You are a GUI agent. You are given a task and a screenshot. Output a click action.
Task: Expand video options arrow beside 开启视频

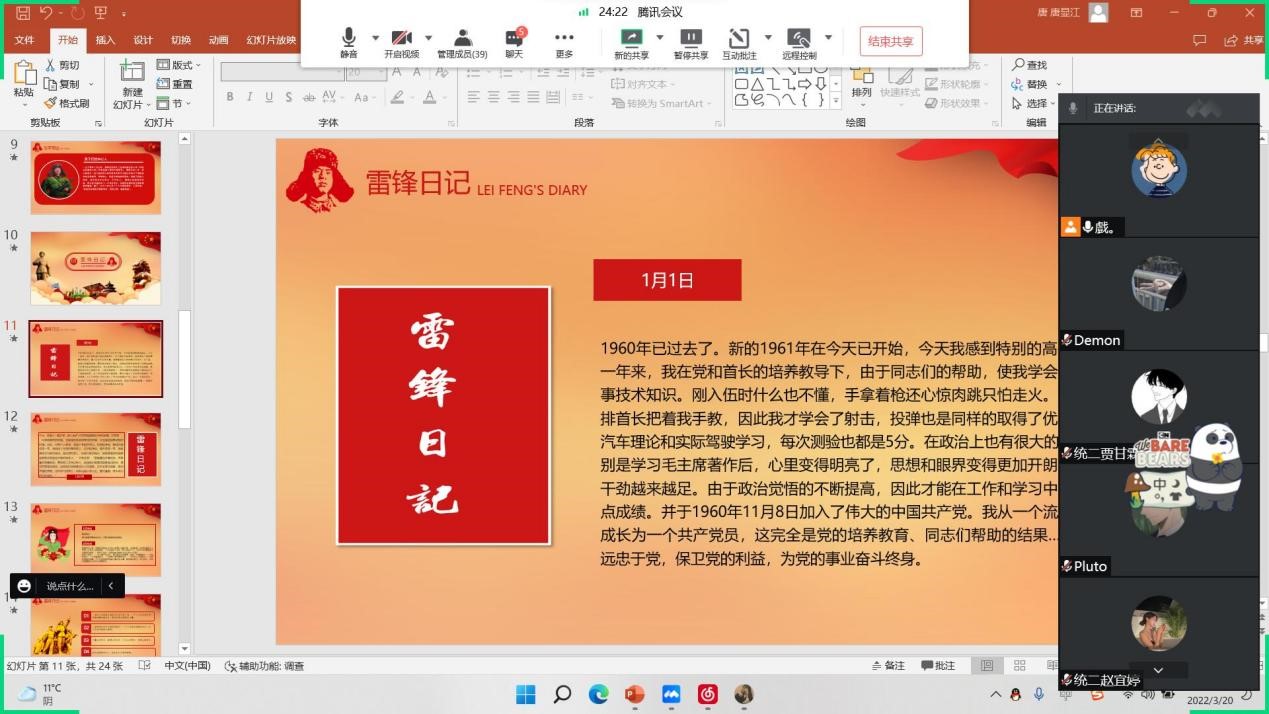[429, 38]
